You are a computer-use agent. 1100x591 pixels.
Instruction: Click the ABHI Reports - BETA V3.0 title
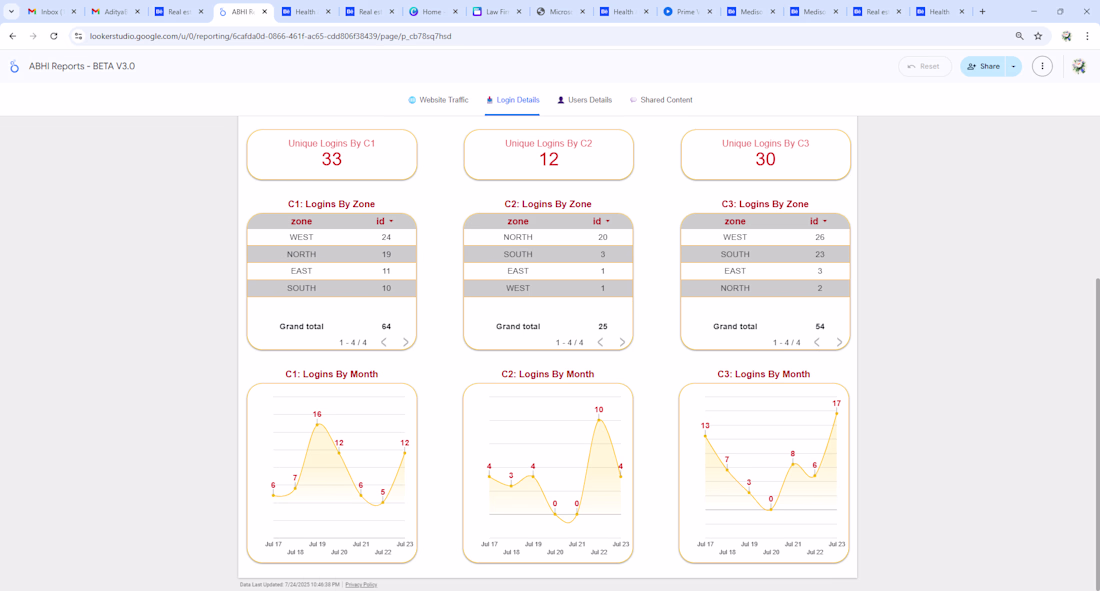pyautogui.click(x=82, y=67)
